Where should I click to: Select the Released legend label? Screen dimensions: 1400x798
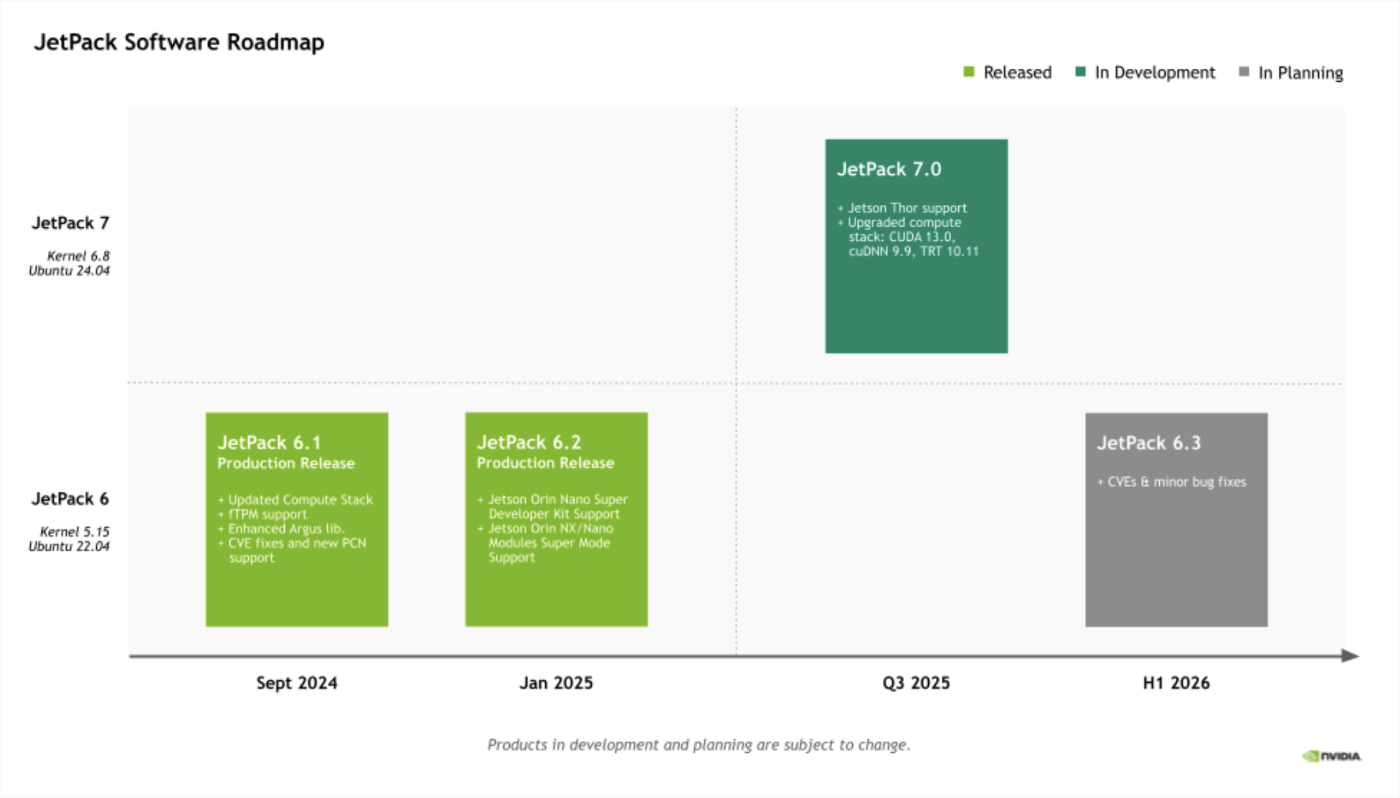click(1017, 72)
